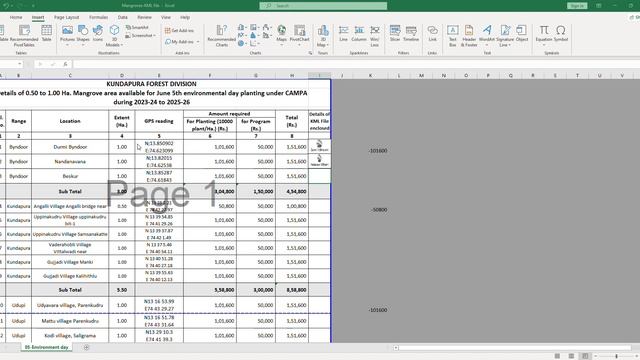Switch to the Formulas tab
The height and width of the screenshot is (360, 640).
[98, 17]
